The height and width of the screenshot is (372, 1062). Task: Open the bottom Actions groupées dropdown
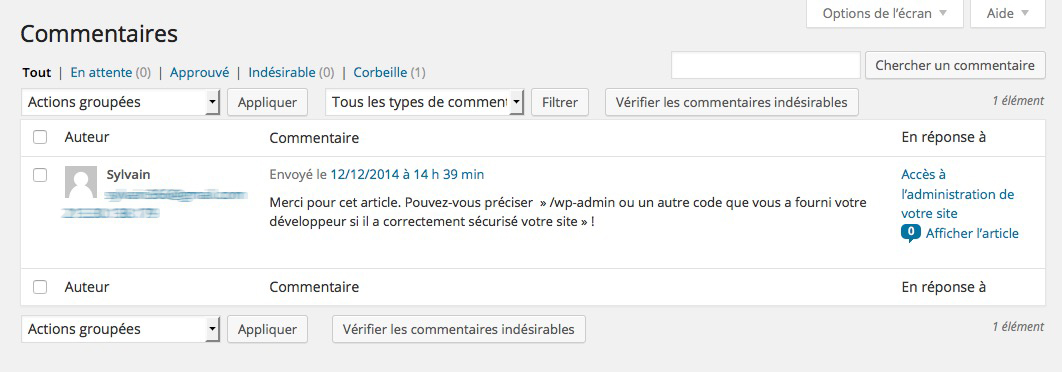click(121, 329)
